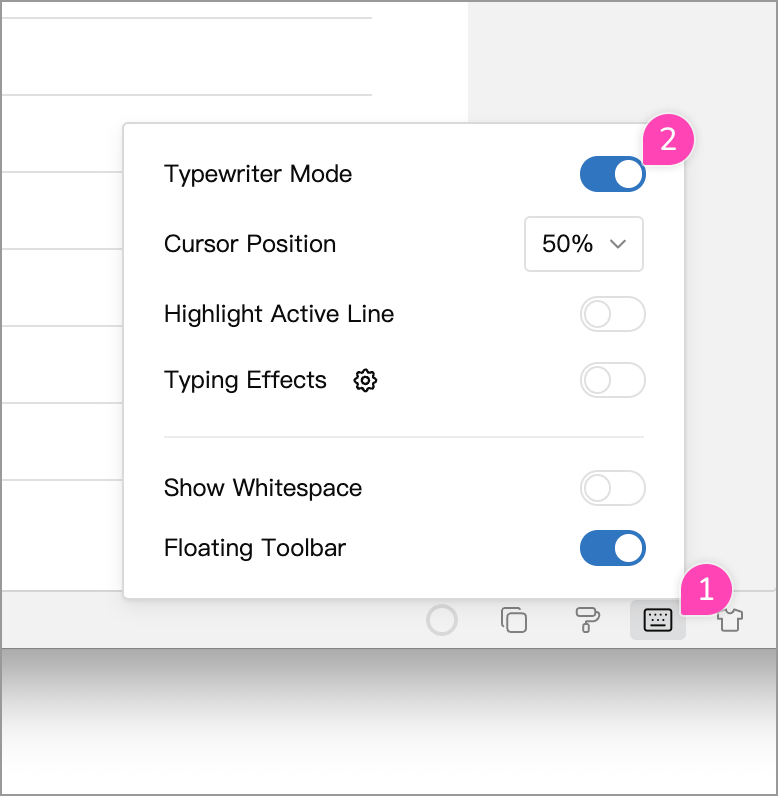Click the circular progress ring icon

point(442,620)
